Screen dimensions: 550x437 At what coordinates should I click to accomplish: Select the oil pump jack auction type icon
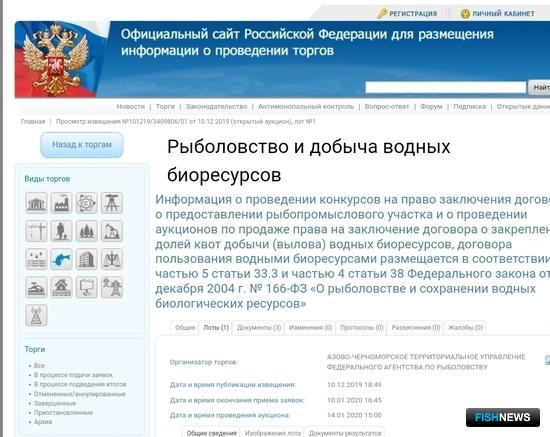point(112,231)
